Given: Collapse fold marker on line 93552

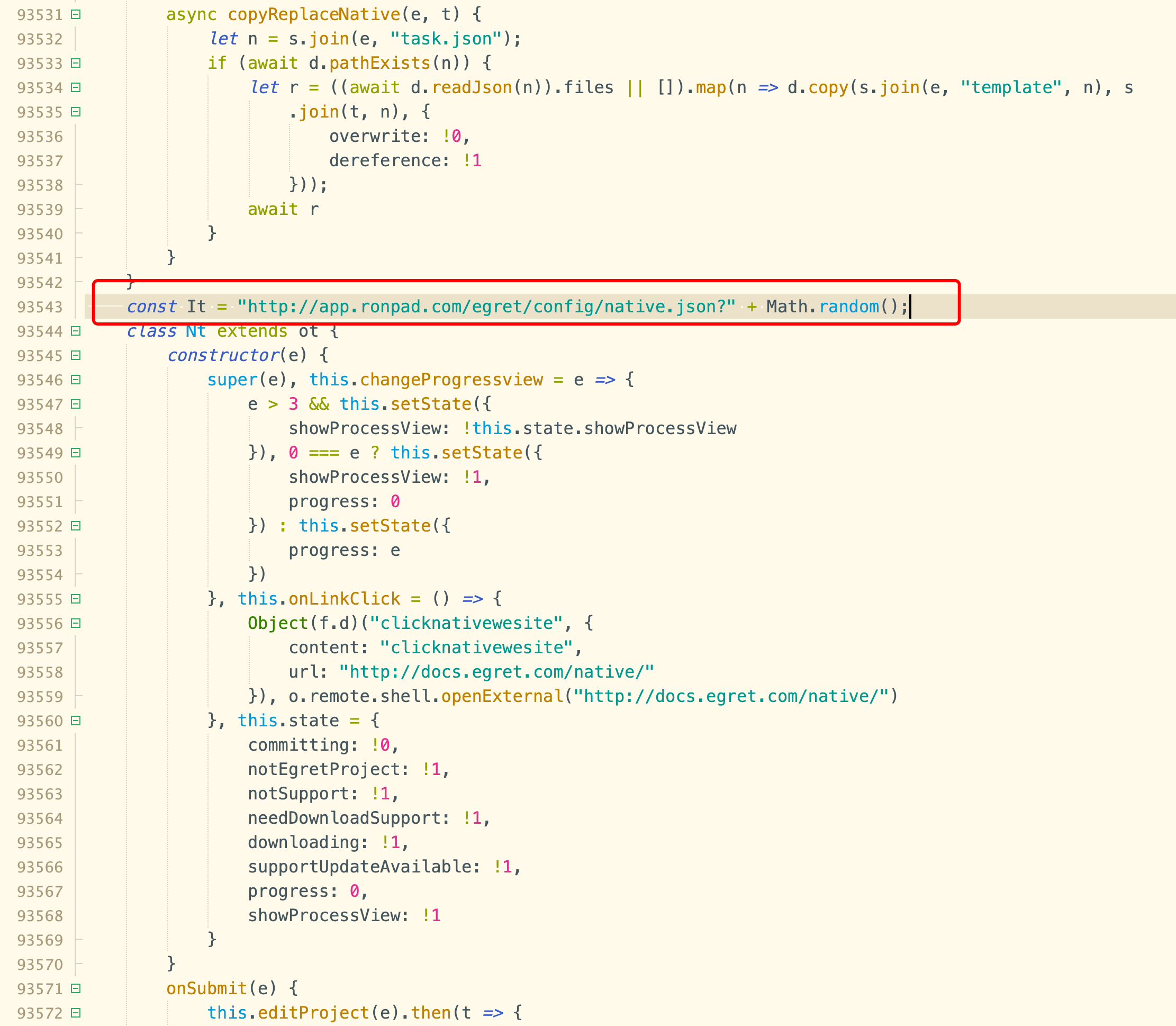Looking at the screenshot, I should tap(76, 526).
